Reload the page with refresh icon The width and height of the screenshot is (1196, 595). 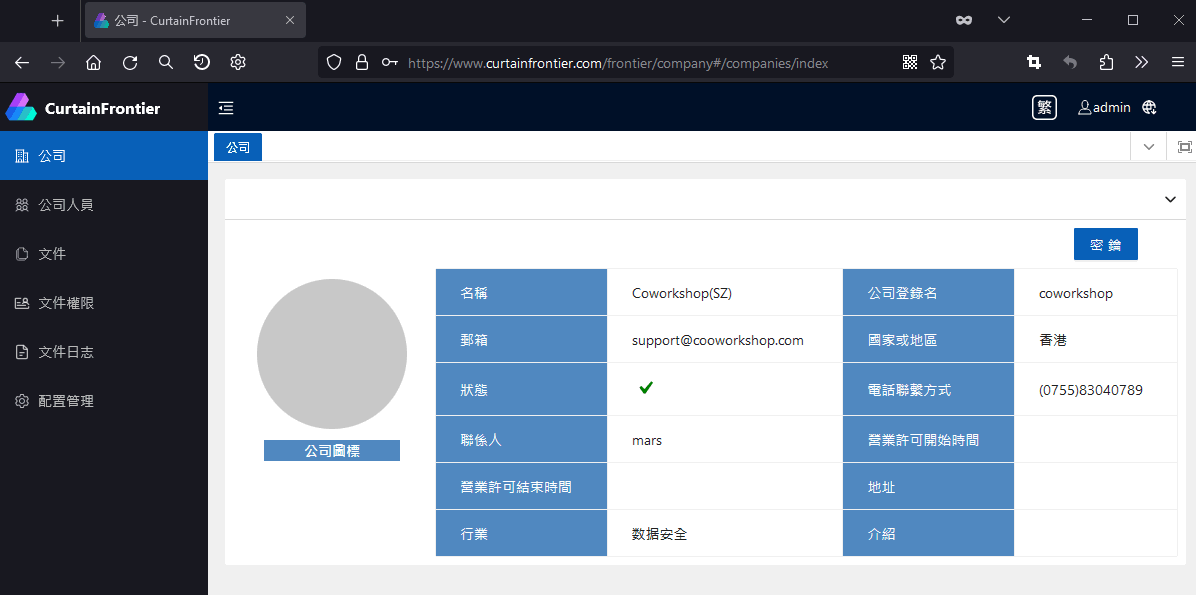[130, 63]
